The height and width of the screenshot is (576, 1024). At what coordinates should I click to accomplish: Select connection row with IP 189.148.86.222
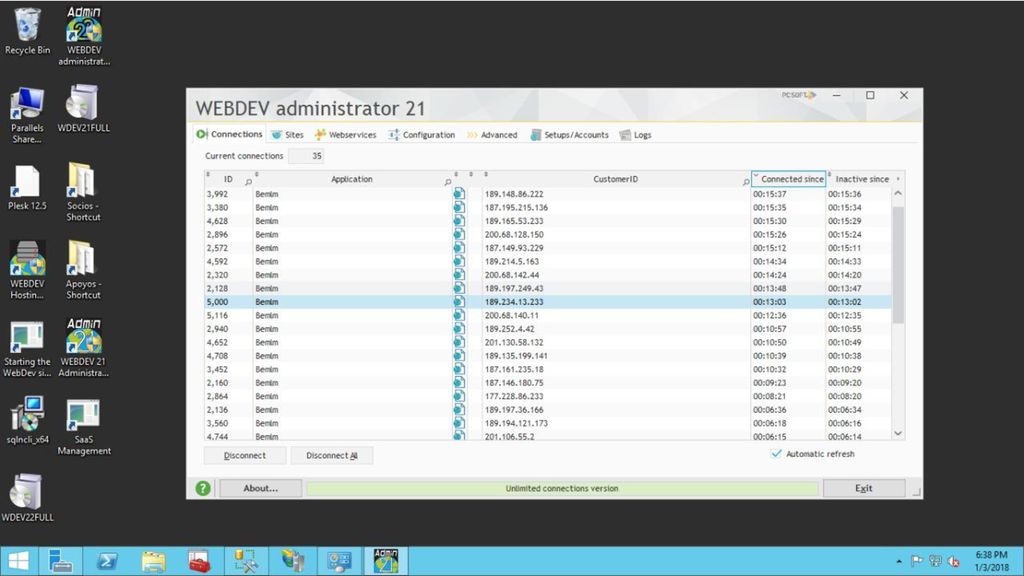coord(548,194)
